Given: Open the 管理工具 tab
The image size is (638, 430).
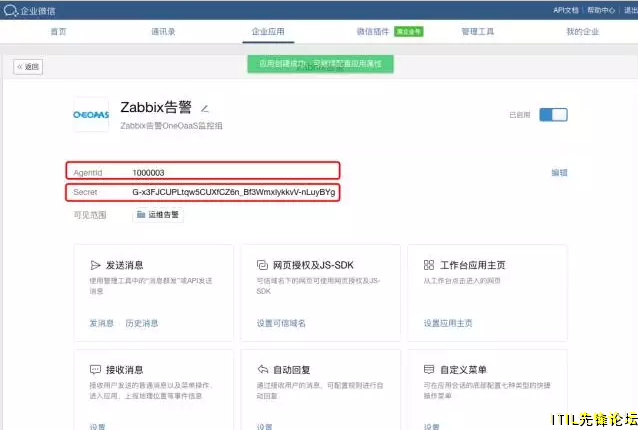Looking at the screenshot, I should click(478, 31).
